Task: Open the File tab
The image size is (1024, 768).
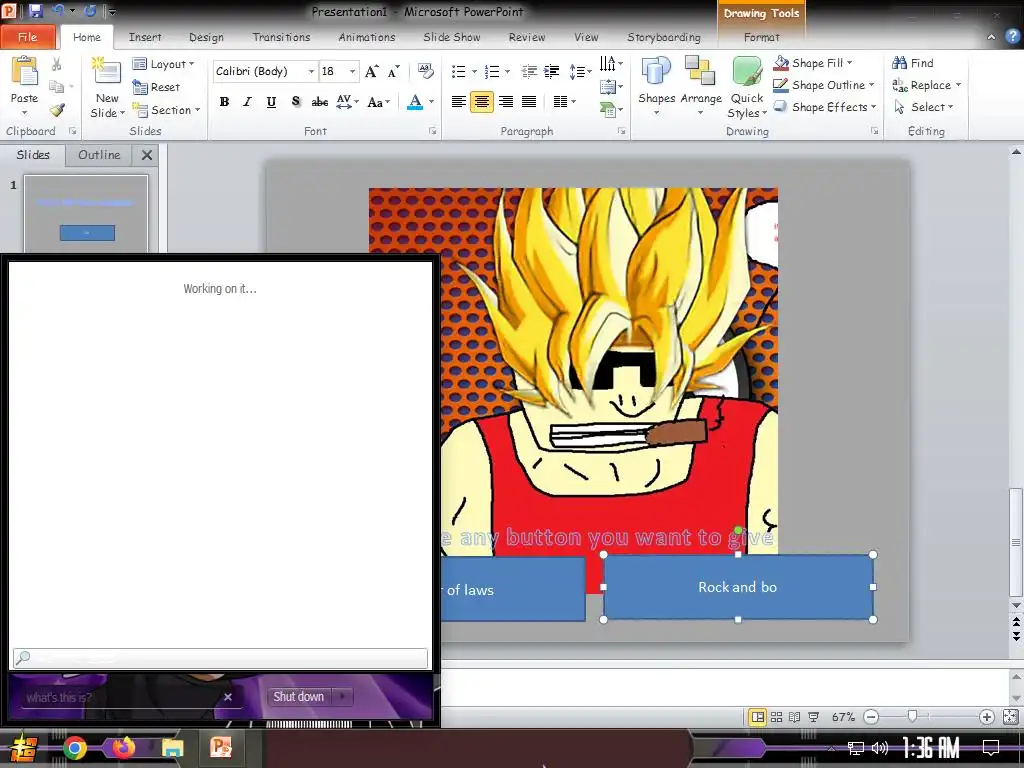Action: (x=27, y=37)
